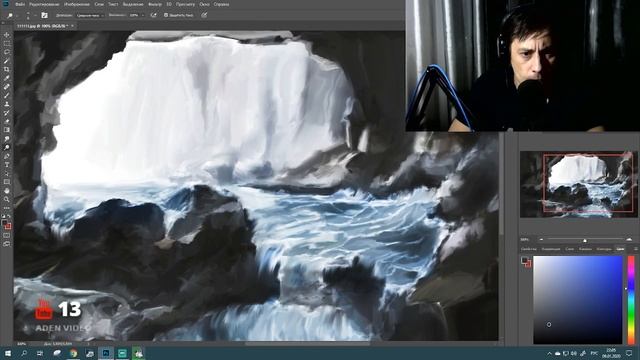Select the Gradient tool
This screenshot has width=640, height=360.
coord(7,130)
